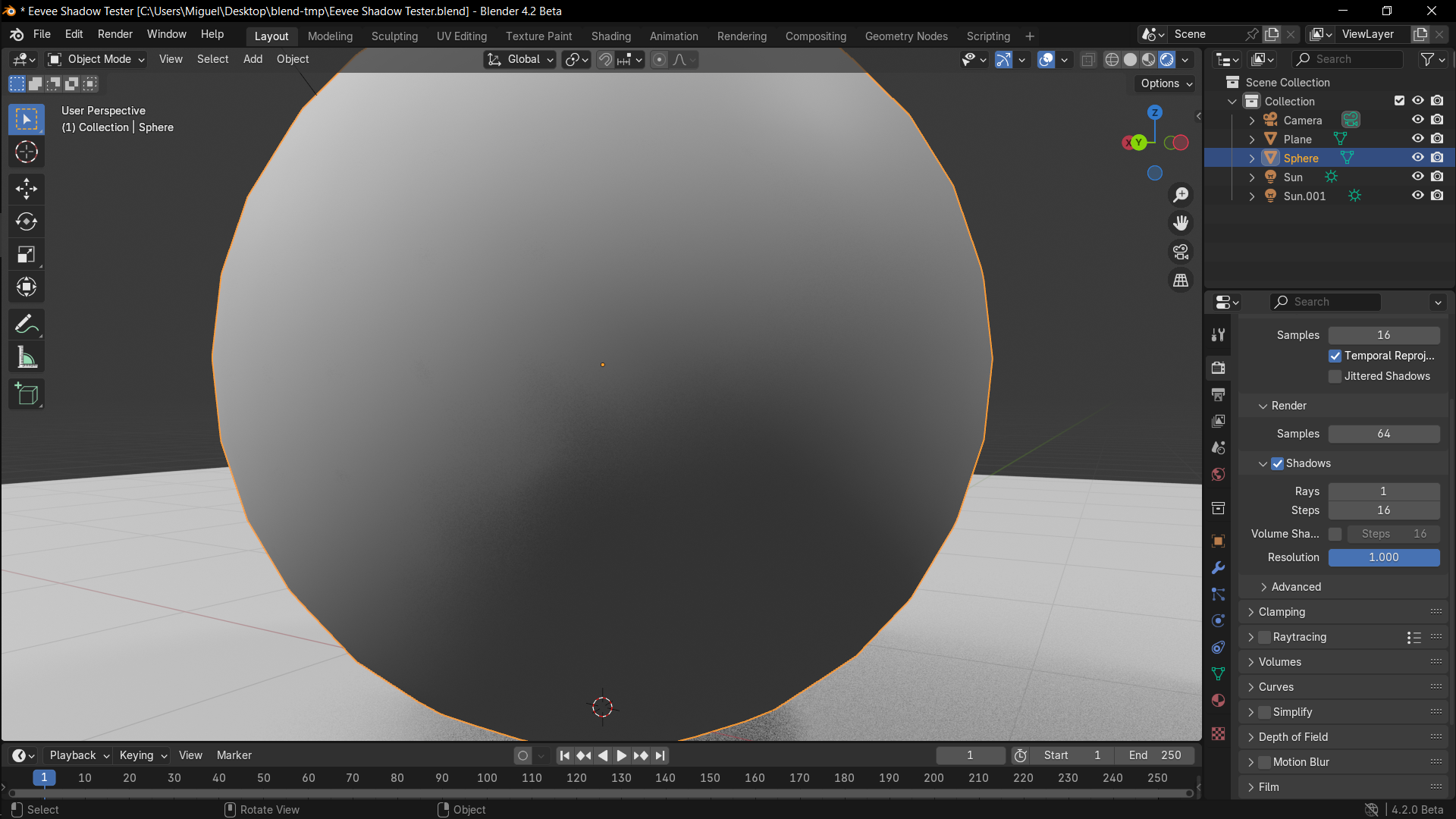This screenshot has width=1456, height=819.
Task: Open the Texture properties tab
Action: [x=1218, y=733]
